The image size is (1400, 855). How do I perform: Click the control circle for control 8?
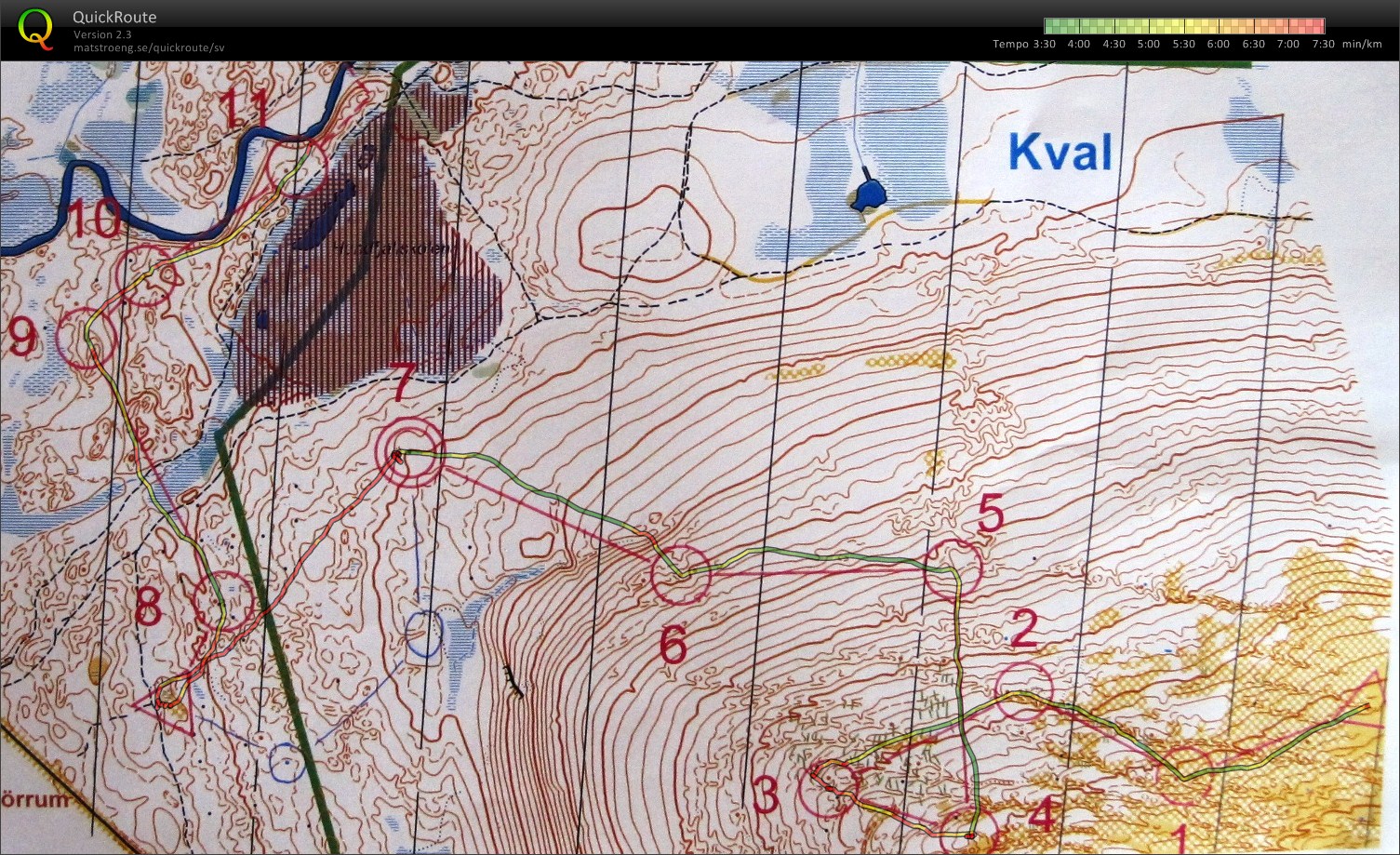pyautogui.click(x=223, y=601)
